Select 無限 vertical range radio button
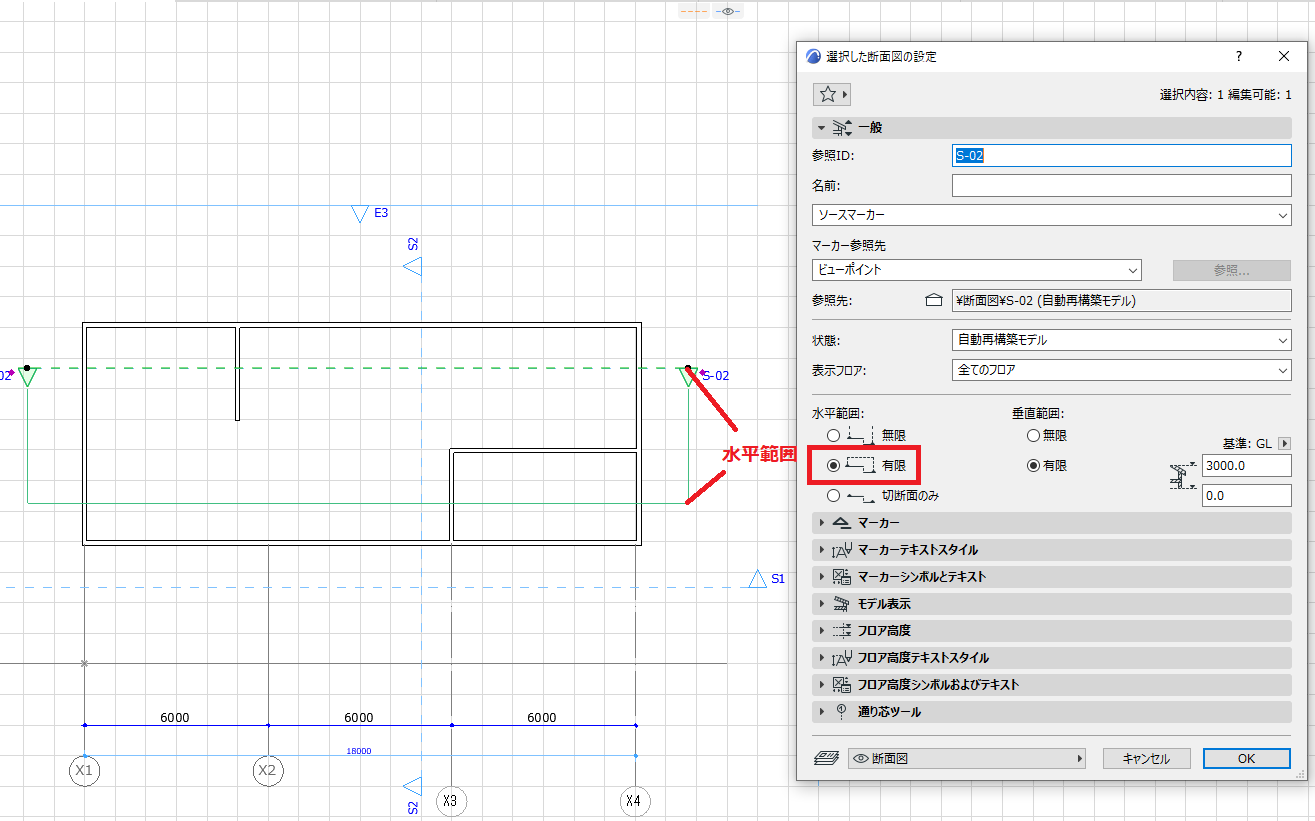 click(1033, 436)
